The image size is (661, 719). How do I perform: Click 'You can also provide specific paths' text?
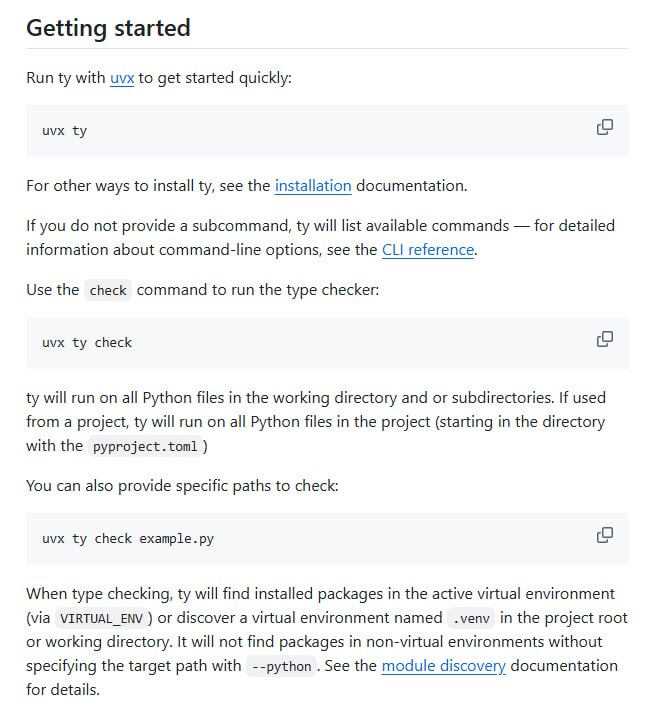[x=182, y=486]
